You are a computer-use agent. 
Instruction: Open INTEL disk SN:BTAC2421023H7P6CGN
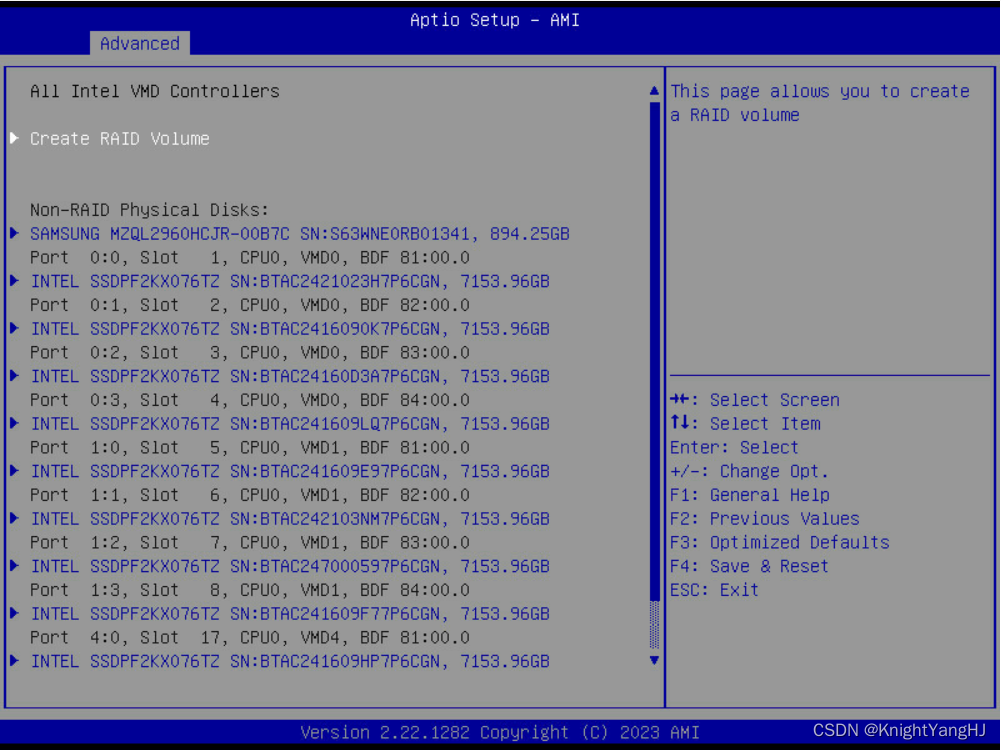point(290,281)
